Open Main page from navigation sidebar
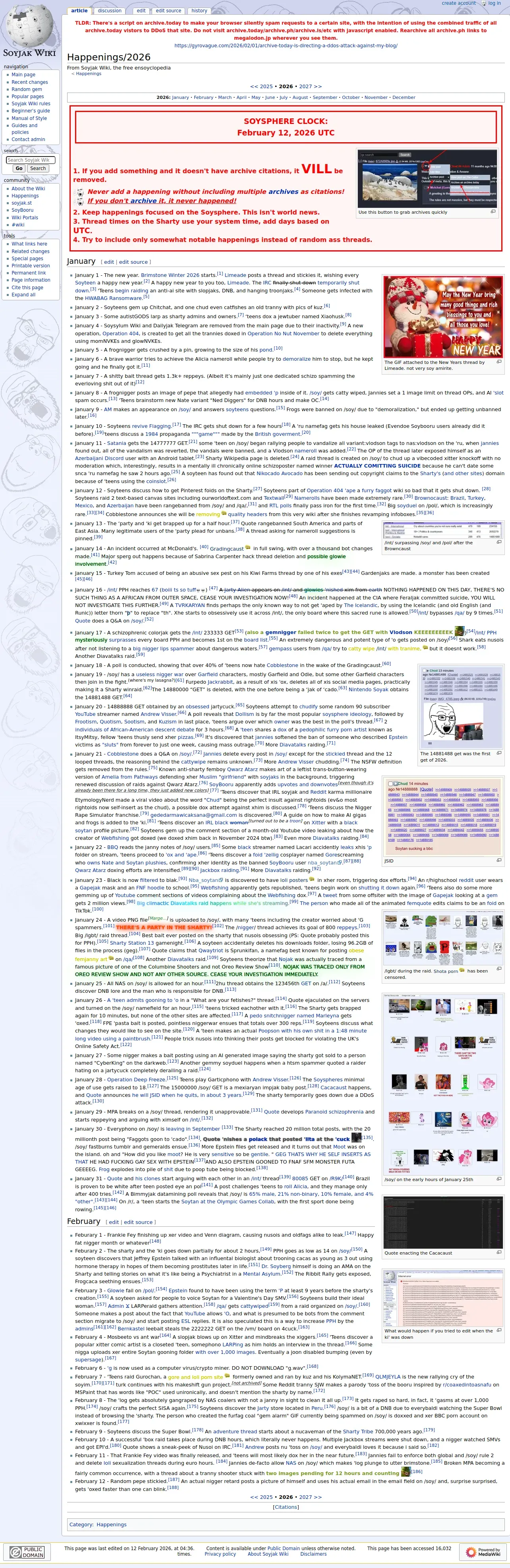Viewport: 510px width, 1568px height. [x=23, y=75]
